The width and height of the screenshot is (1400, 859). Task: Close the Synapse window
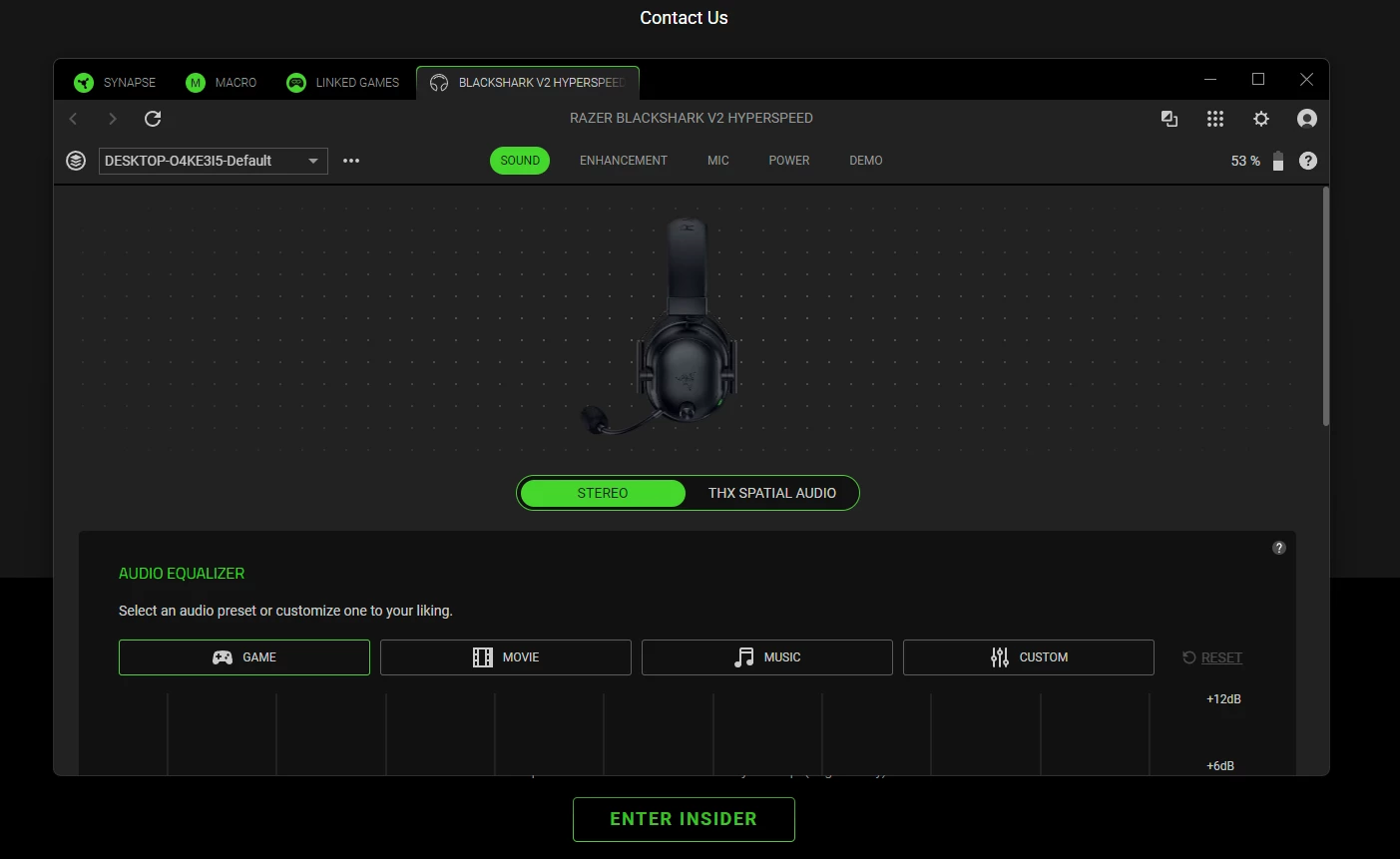(x=1306, y=79)
